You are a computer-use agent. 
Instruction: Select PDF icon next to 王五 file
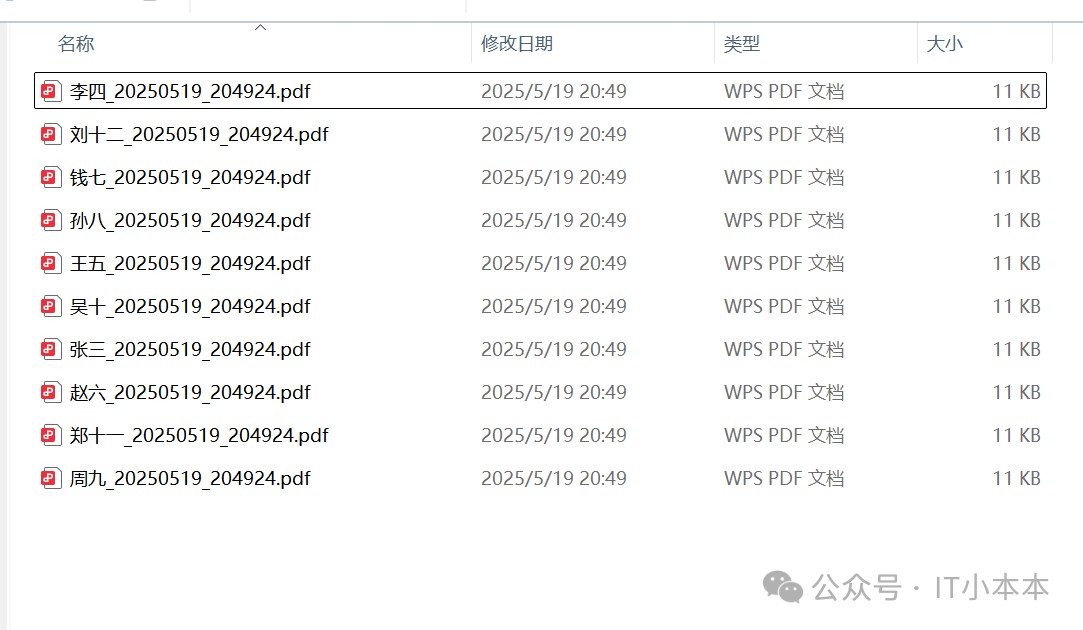pos(50,263)
